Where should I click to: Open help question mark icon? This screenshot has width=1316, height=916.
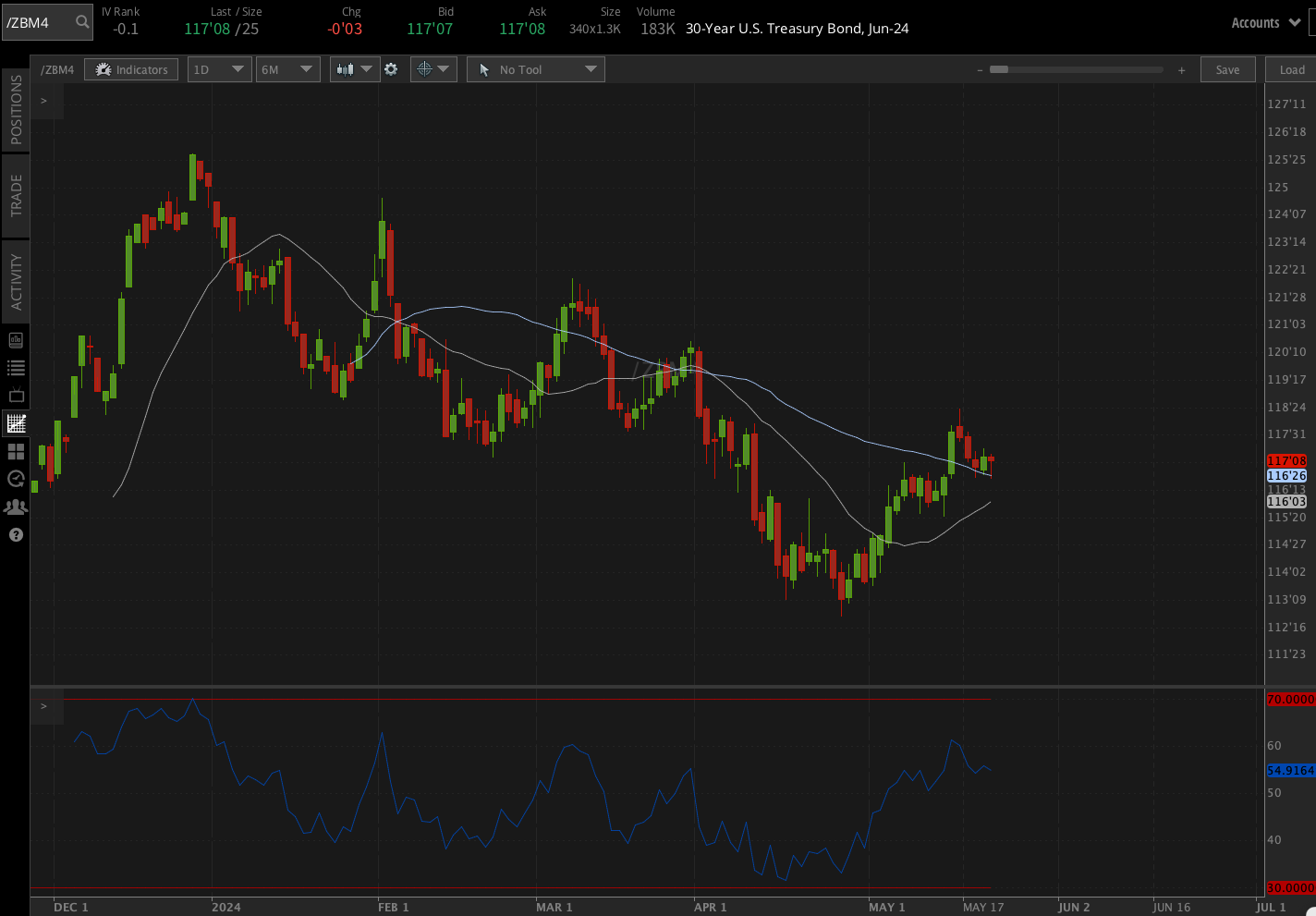tap(16, 534)
